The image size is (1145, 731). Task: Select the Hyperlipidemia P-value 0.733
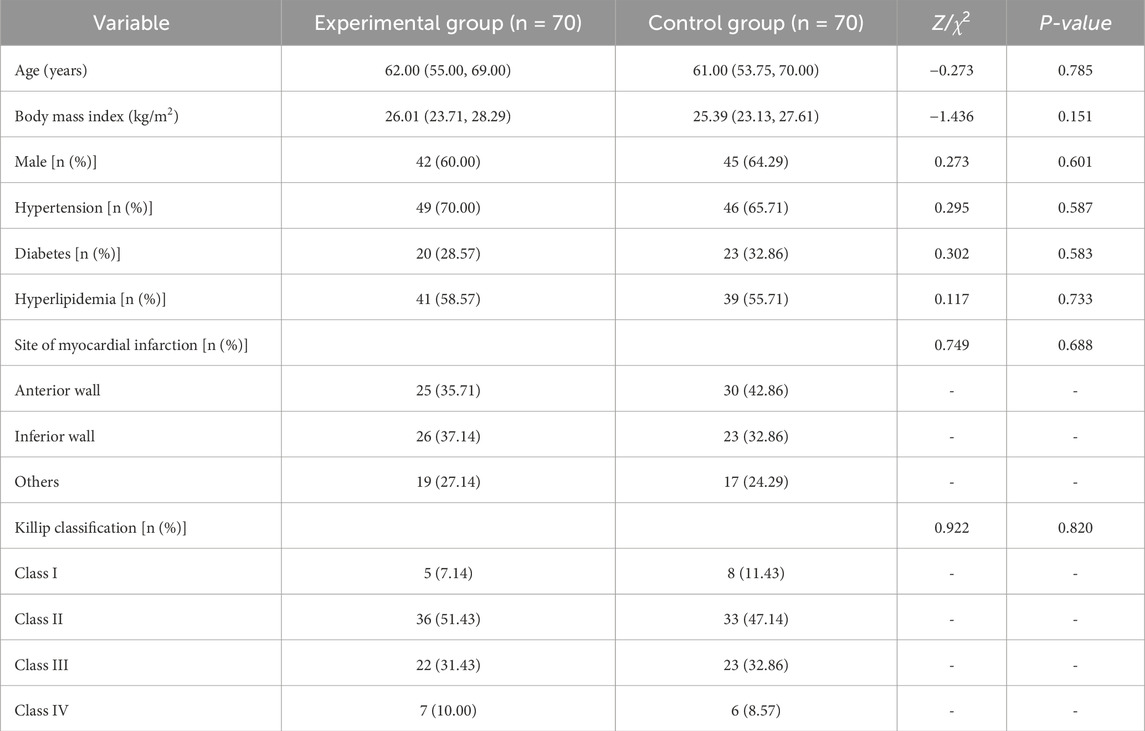[x=1075, y=299]
